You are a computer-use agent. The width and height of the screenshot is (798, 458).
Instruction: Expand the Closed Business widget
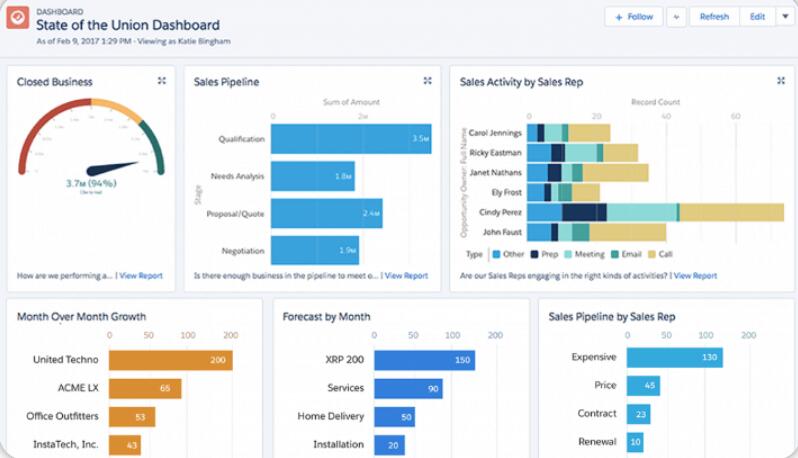click(162, 81)
